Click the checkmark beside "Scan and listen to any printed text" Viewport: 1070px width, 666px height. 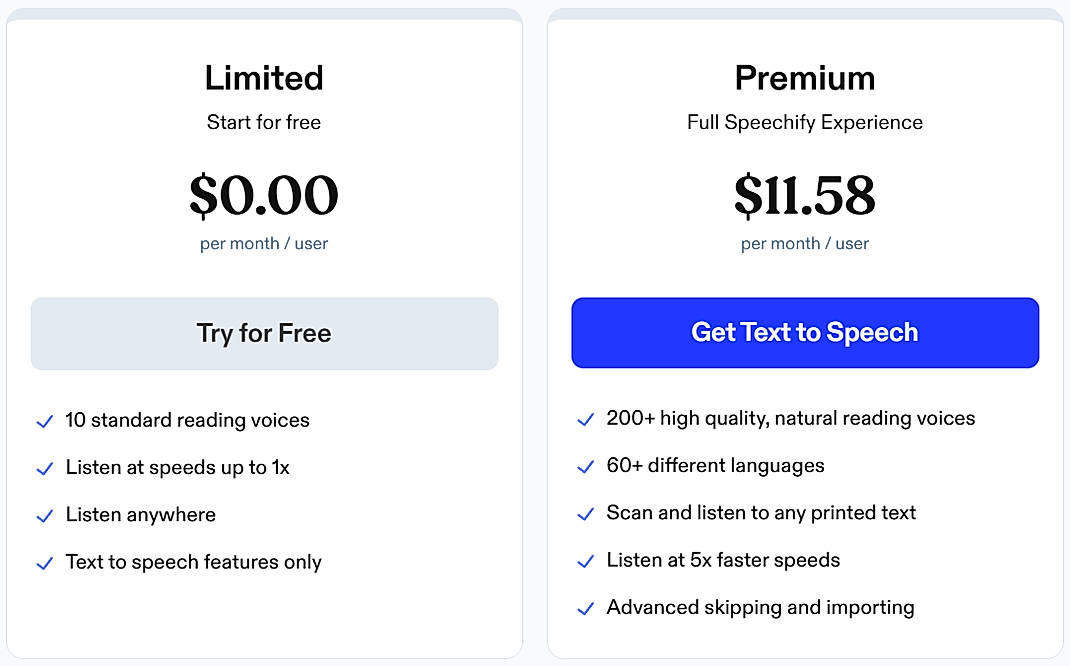click(x=585, y=513)
